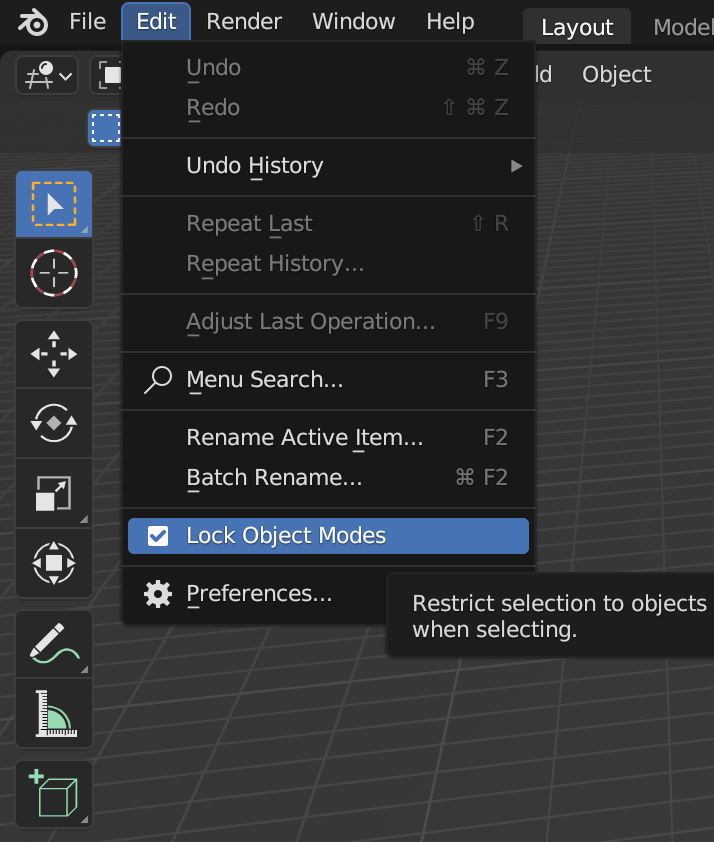714x842 pixels.
Task: Pick the Move tool
Action: 53,354
